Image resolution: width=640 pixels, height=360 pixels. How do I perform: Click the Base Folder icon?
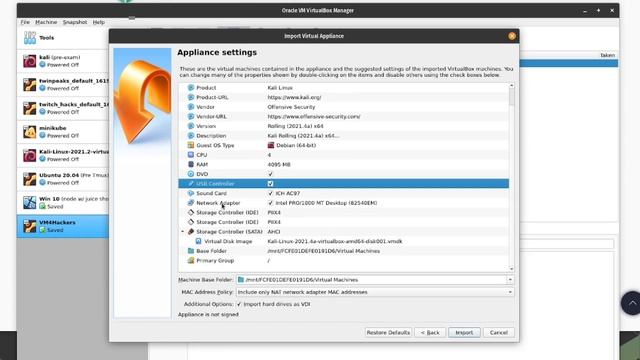[x=191, y=251]
